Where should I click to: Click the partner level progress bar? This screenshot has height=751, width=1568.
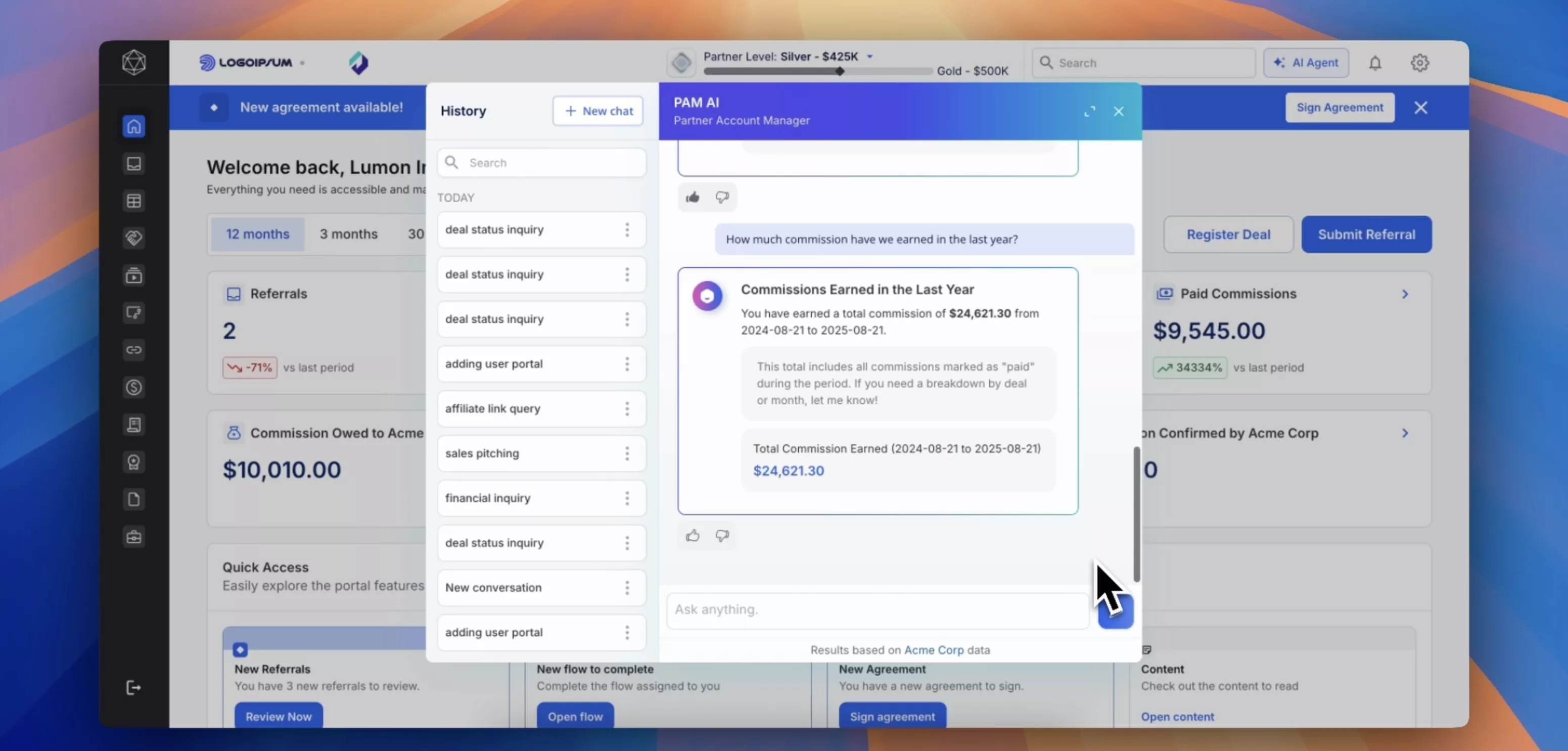[817, 71]
